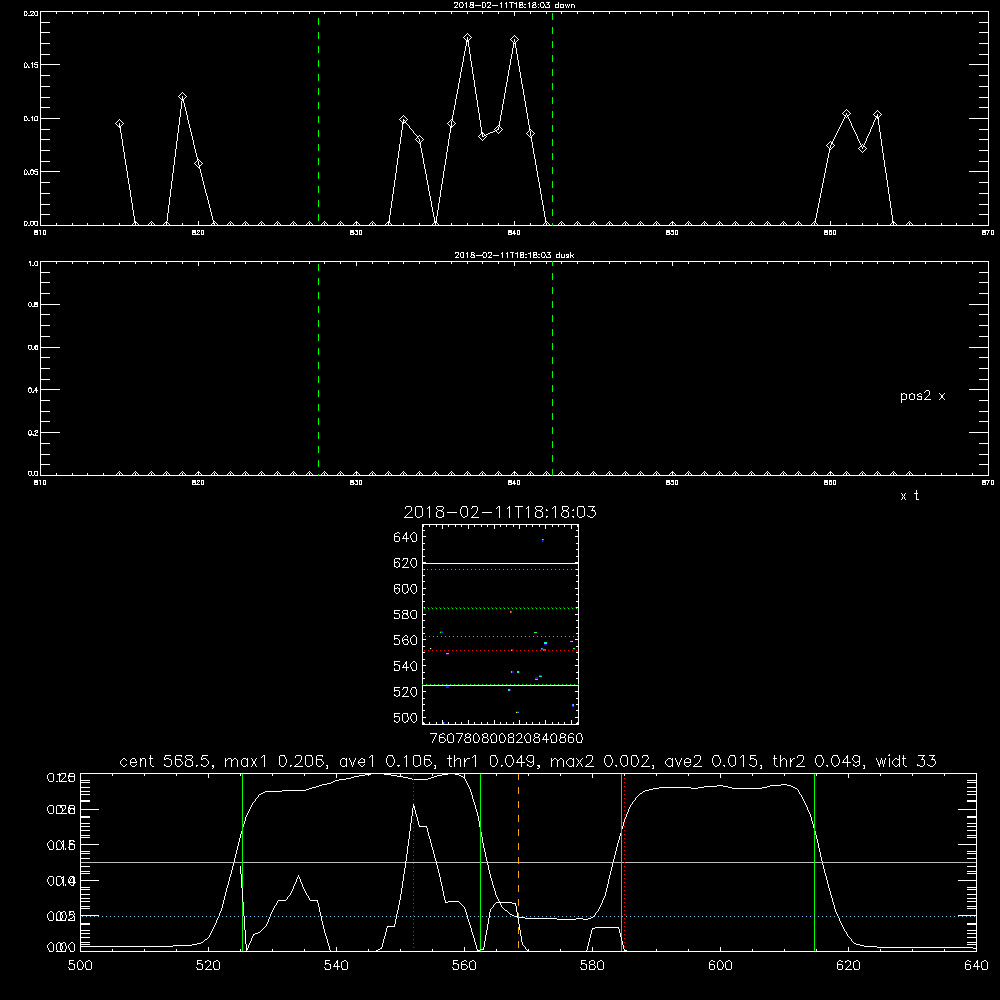
Task: Click the '600' y-axis label of scatter plot
Action: coord(406,589)
